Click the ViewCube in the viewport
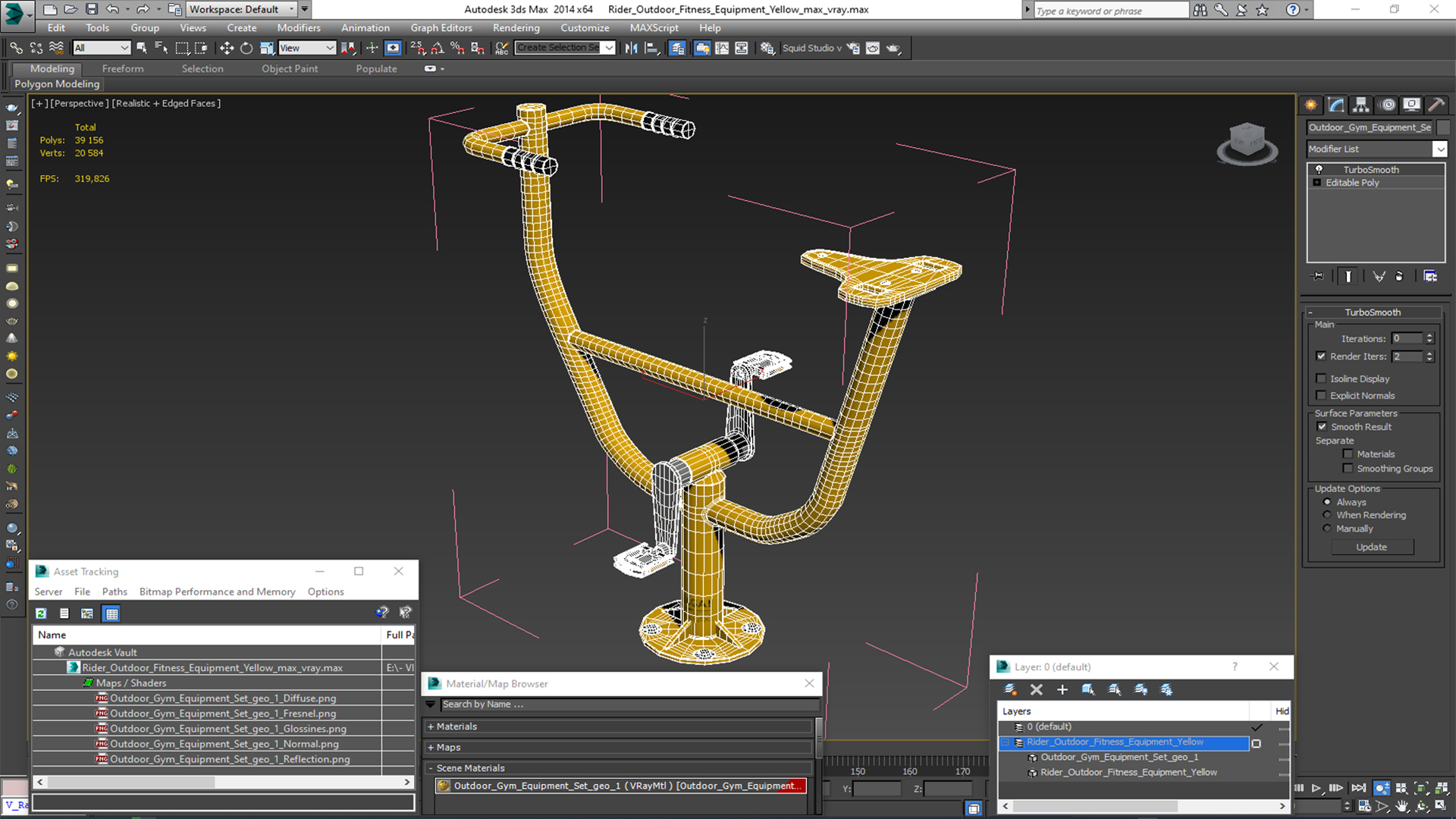 [x=1247, y=143]
